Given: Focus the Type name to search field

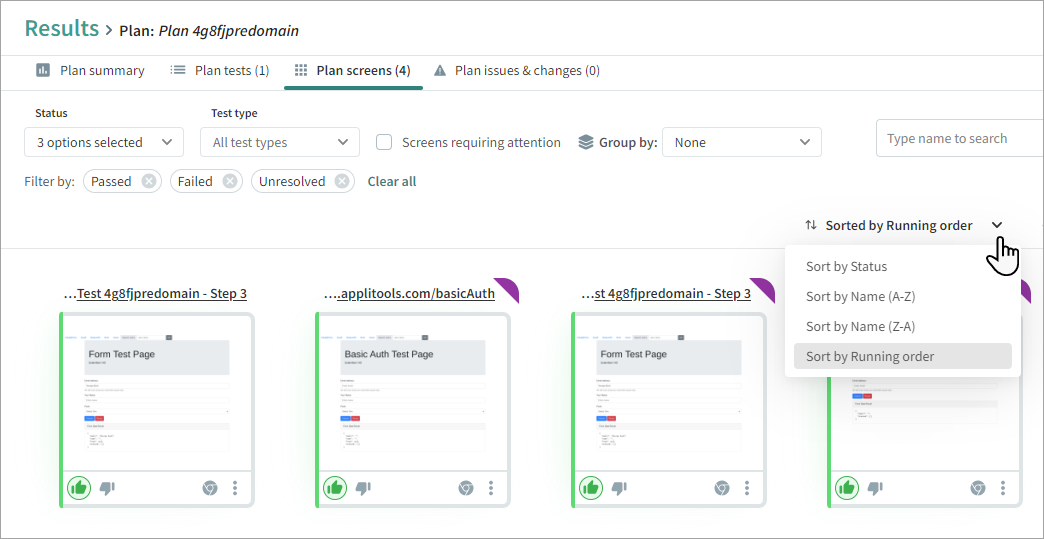Looking at the screenshot, I should click(958, 138).
